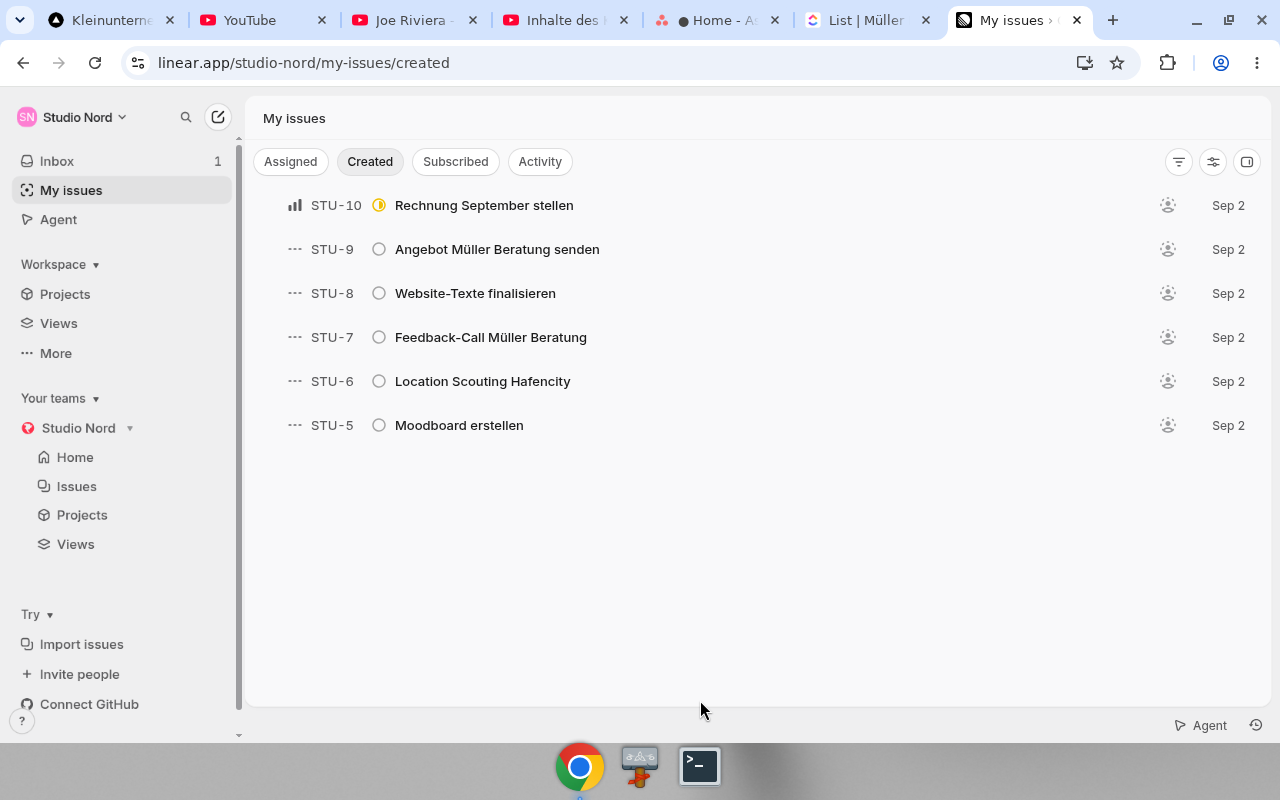Open display options icon

(x=1213, y=162)
